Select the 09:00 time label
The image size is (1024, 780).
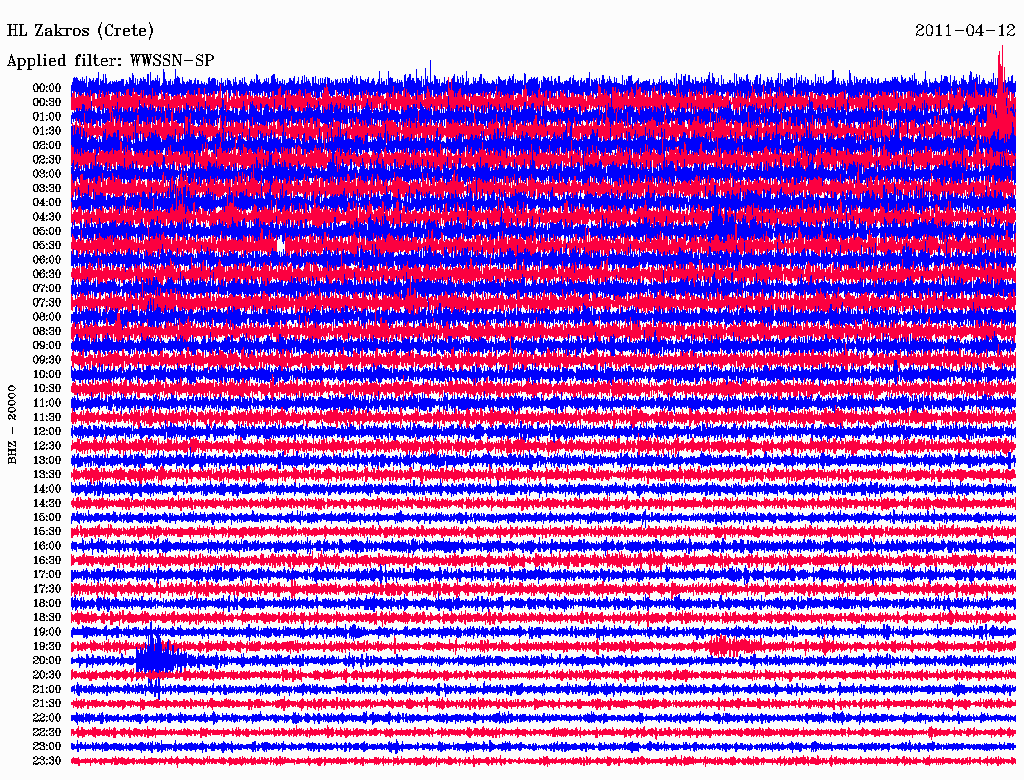47,346
